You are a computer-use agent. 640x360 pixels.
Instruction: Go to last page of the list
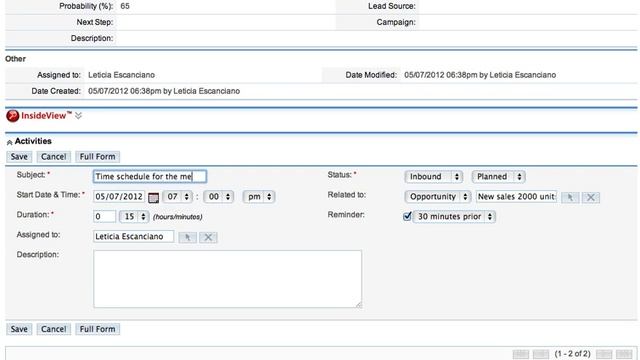tap(624, 354)
